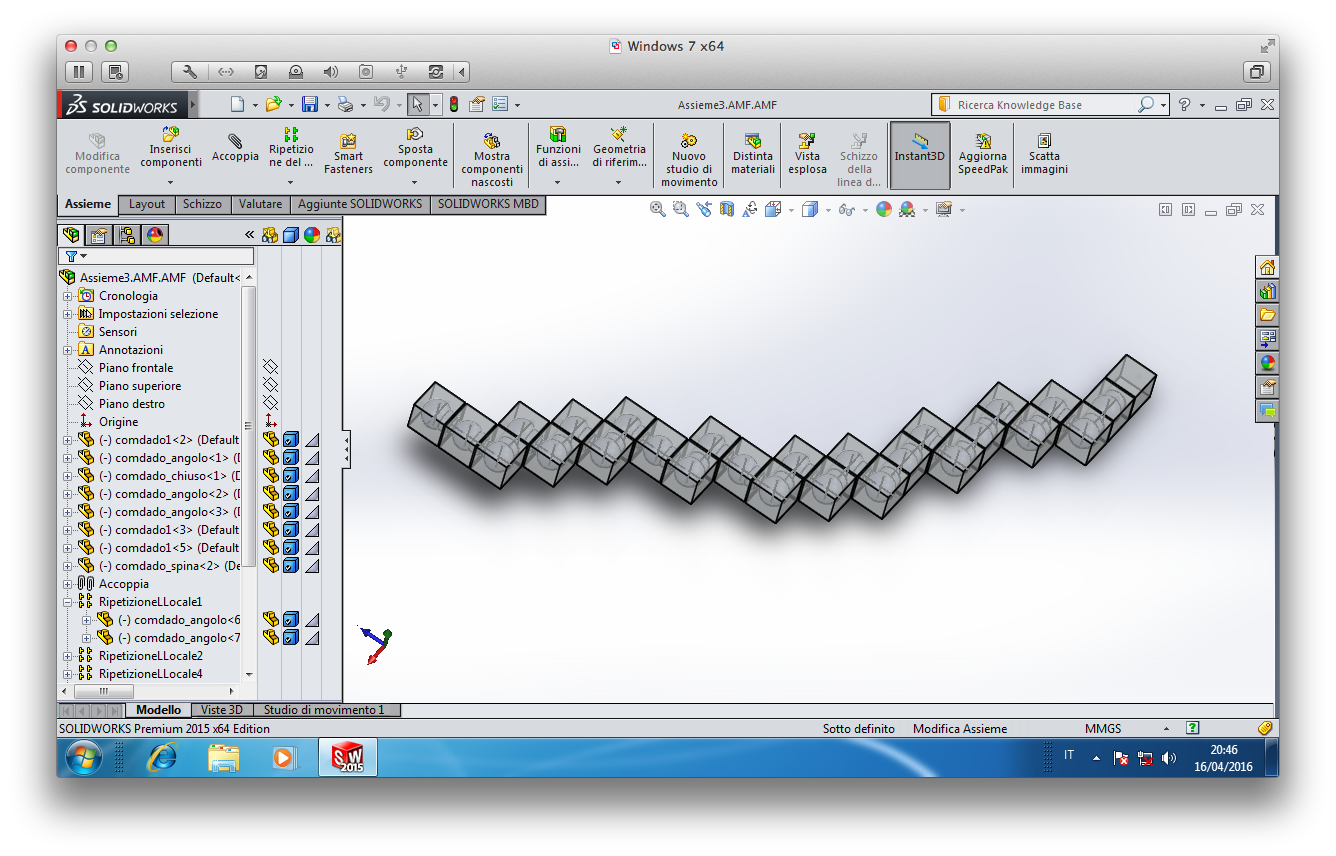The height and width of the screenshot is (856, 1336).
Task: Click the section view icon
Action: point(727,209)
